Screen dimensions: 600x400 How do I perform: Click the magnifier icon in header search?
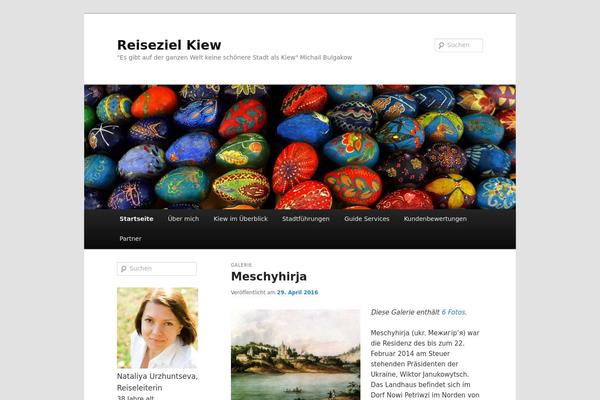pos(441,45)
